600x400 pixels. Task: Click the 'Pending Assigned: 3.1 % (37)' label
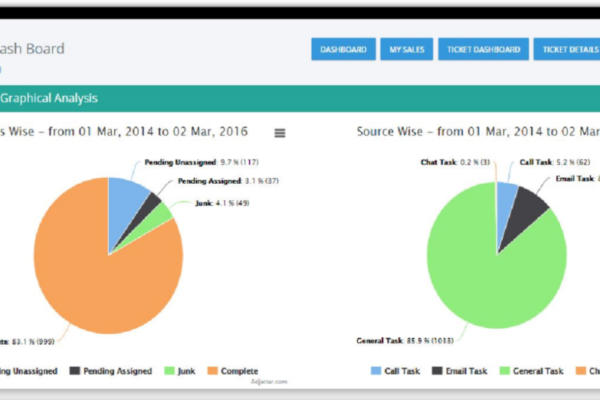point(228,181)
